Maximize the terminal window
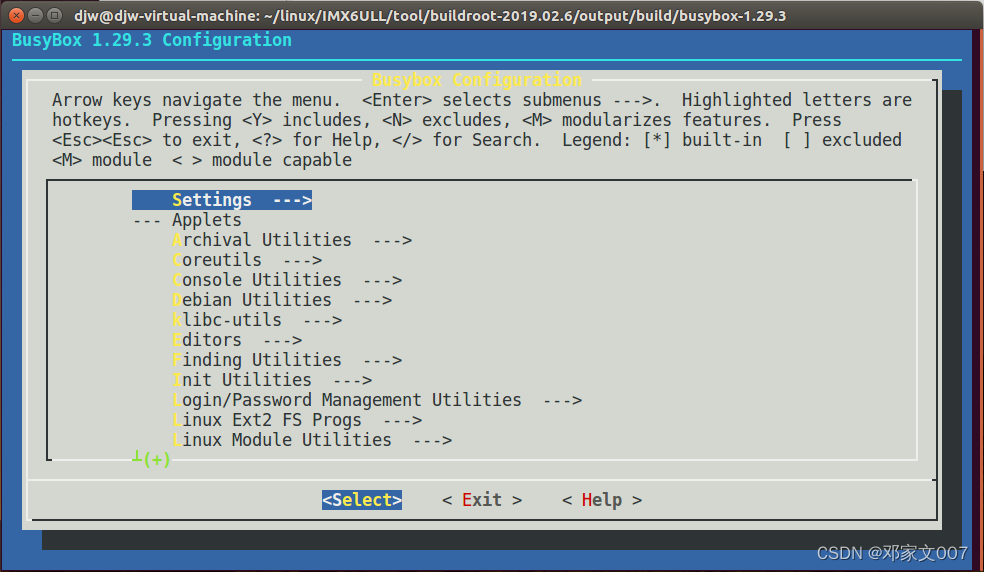This screenshot has height=572, width=984. click(x=55, y=15)
